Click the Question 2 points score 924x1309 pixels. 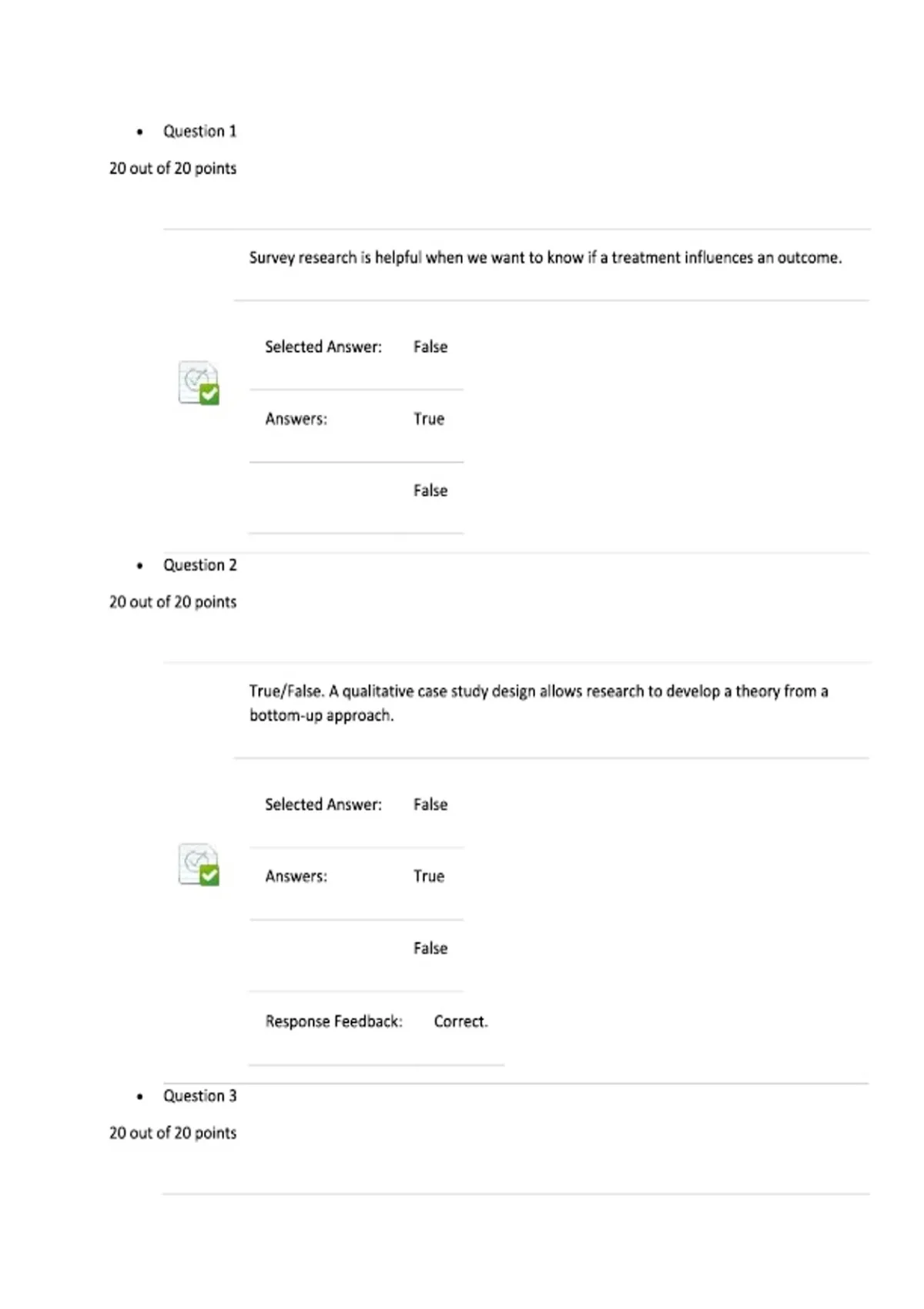(x=172, y=602)
